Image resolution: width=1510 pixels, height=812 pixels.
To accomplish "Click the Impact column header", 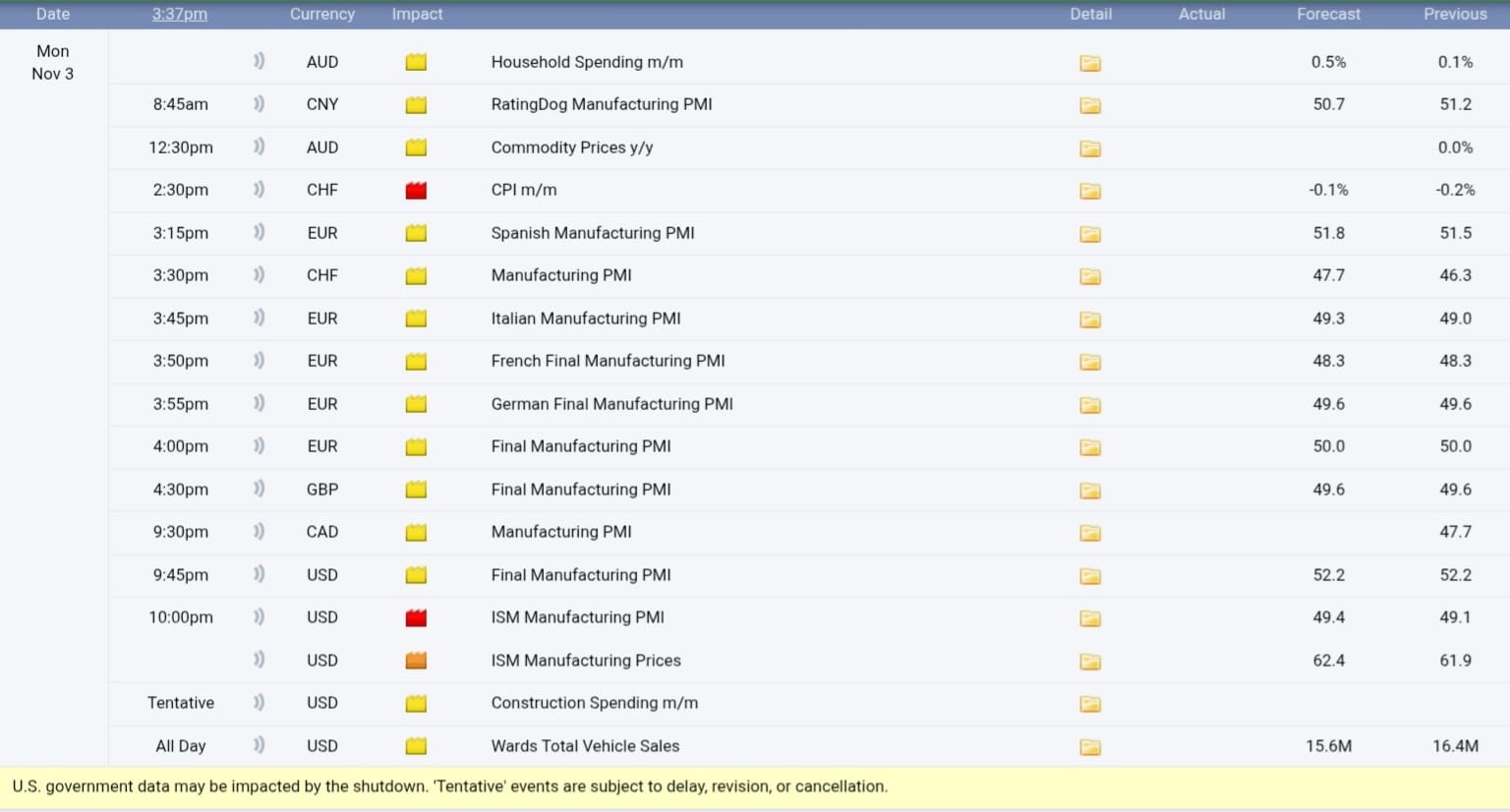I will coord(417,14).
